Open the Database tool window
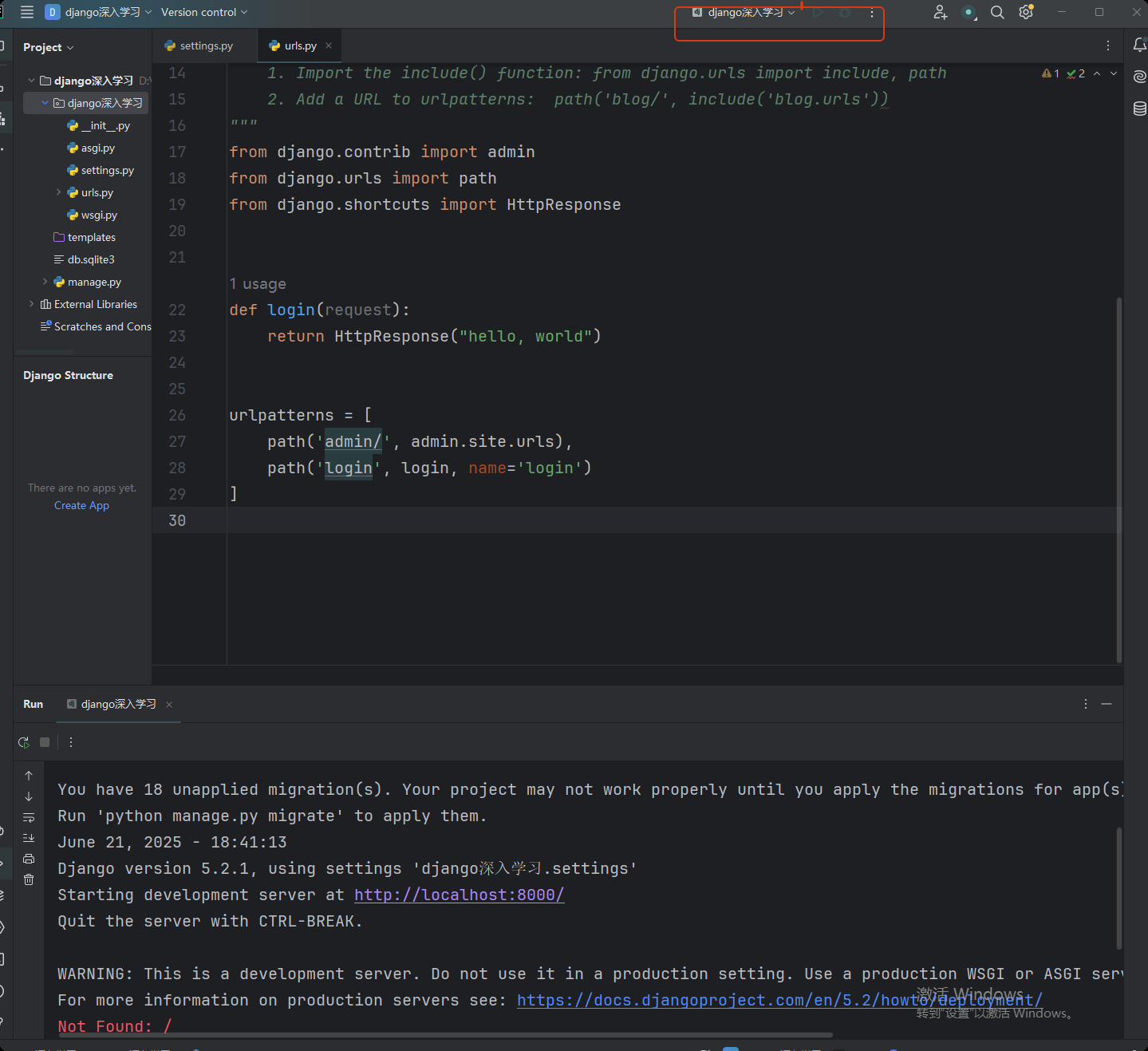 [x=1139, y=109]
